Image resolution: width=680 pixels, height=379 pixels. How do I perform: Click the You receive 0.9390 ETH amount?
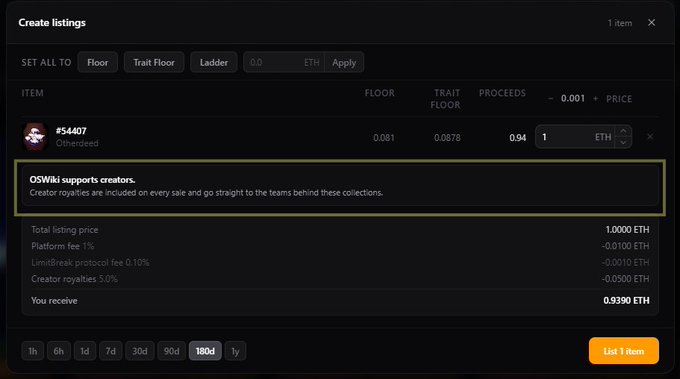[626, 301]
